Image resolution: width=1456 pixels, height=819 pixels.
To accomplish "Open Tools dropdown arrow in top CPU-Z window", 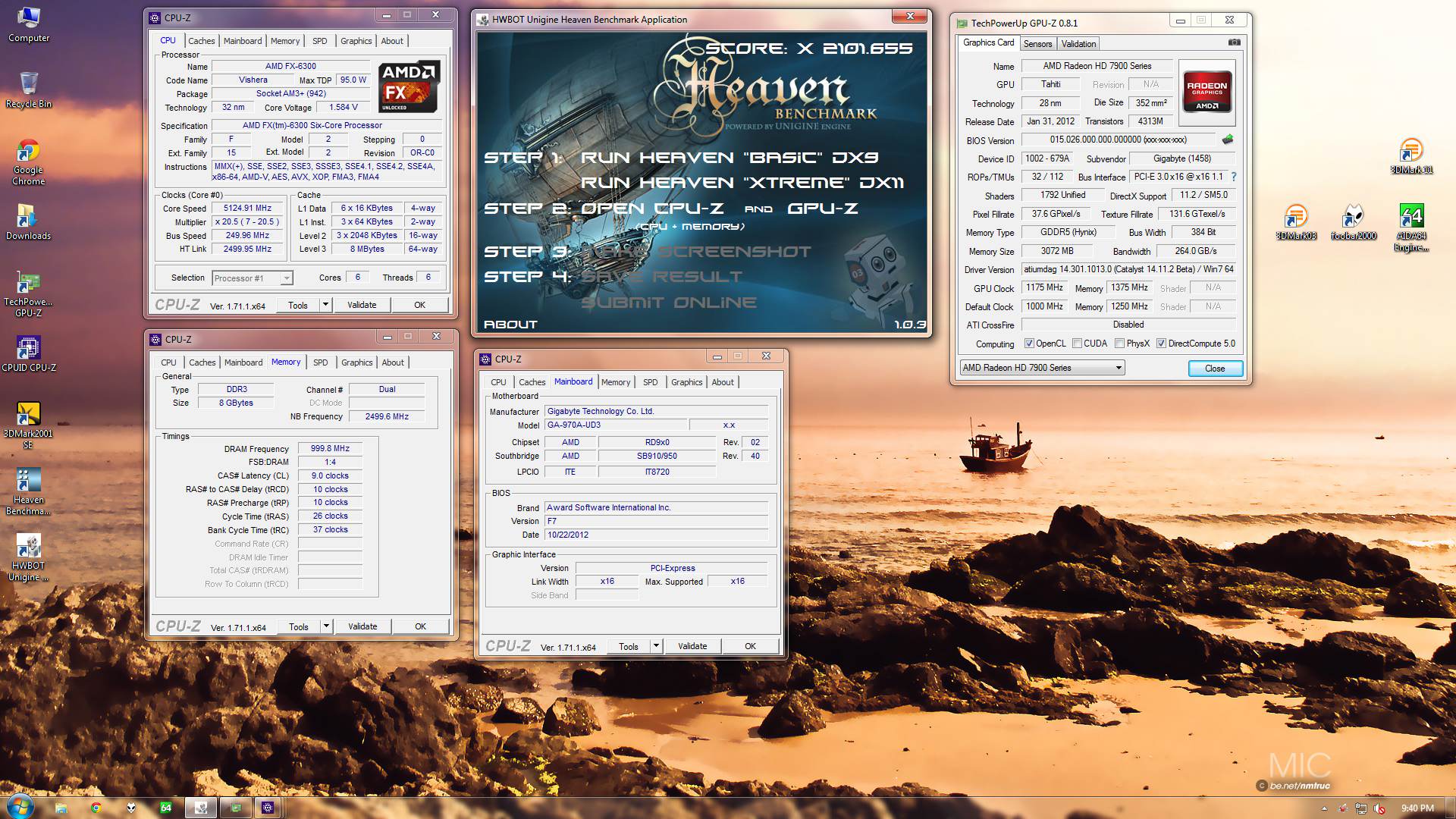I will coord(325,305).
